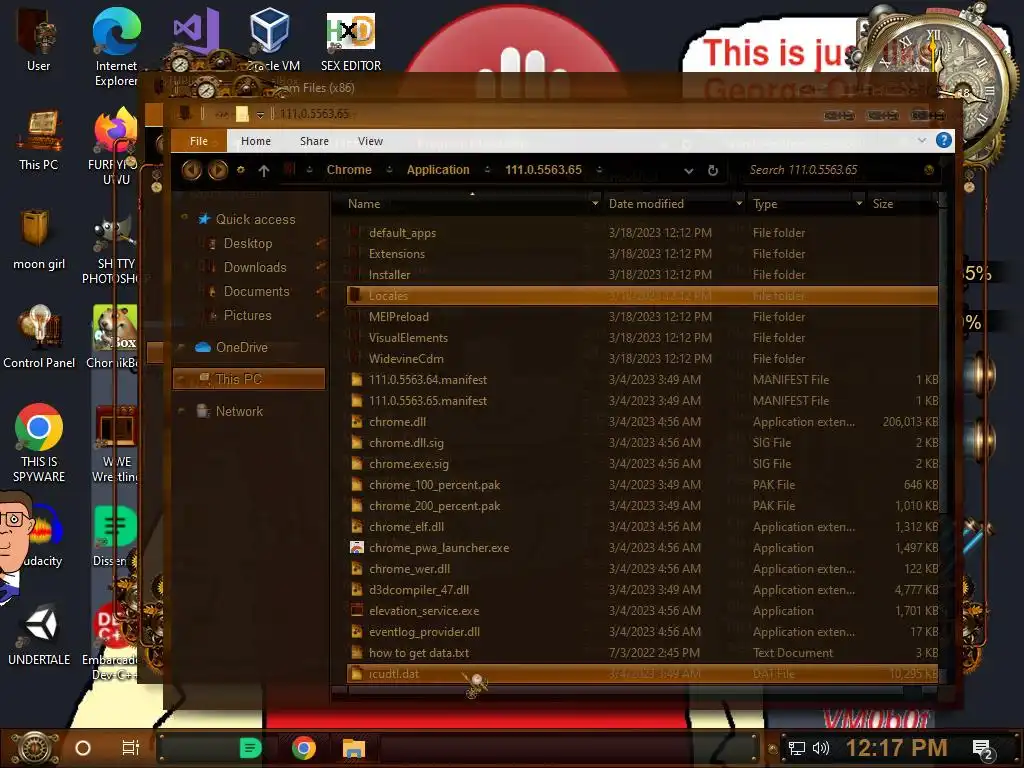Open the View ribbon tab
1024x768 pixels.
(370, 141)
